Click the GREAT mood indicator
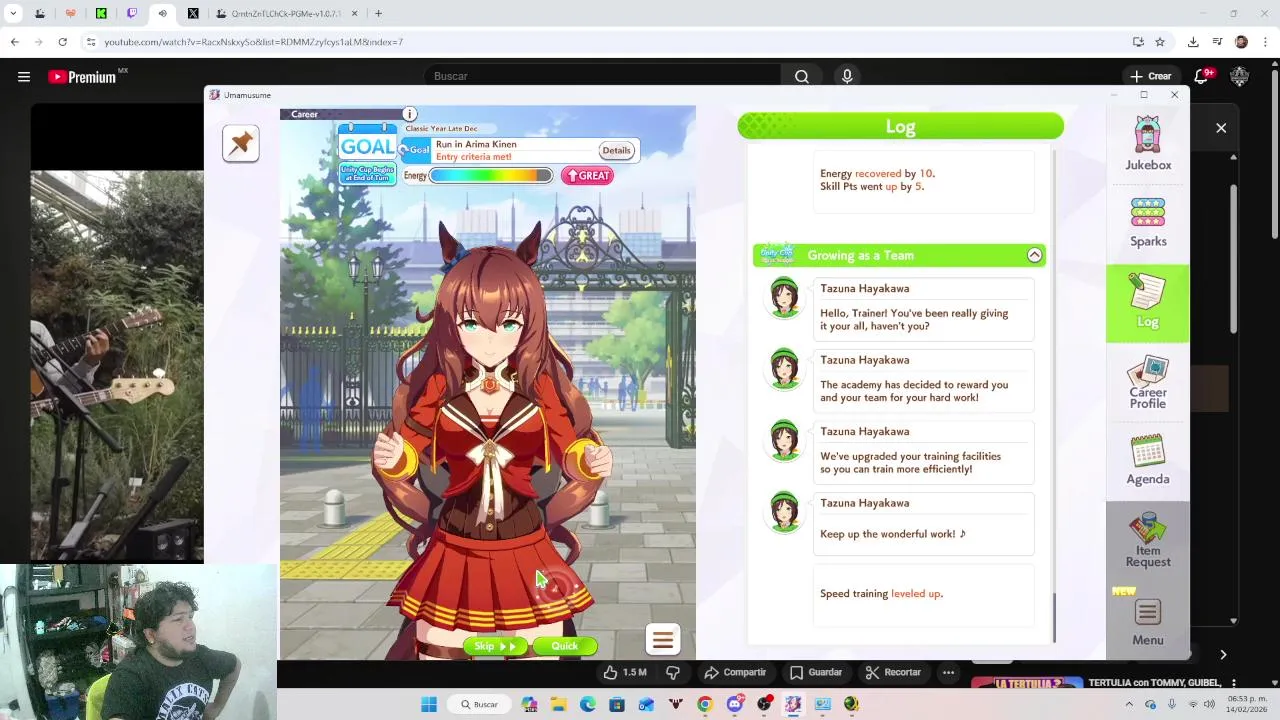The image size is (1280, 720). (587, 175)
